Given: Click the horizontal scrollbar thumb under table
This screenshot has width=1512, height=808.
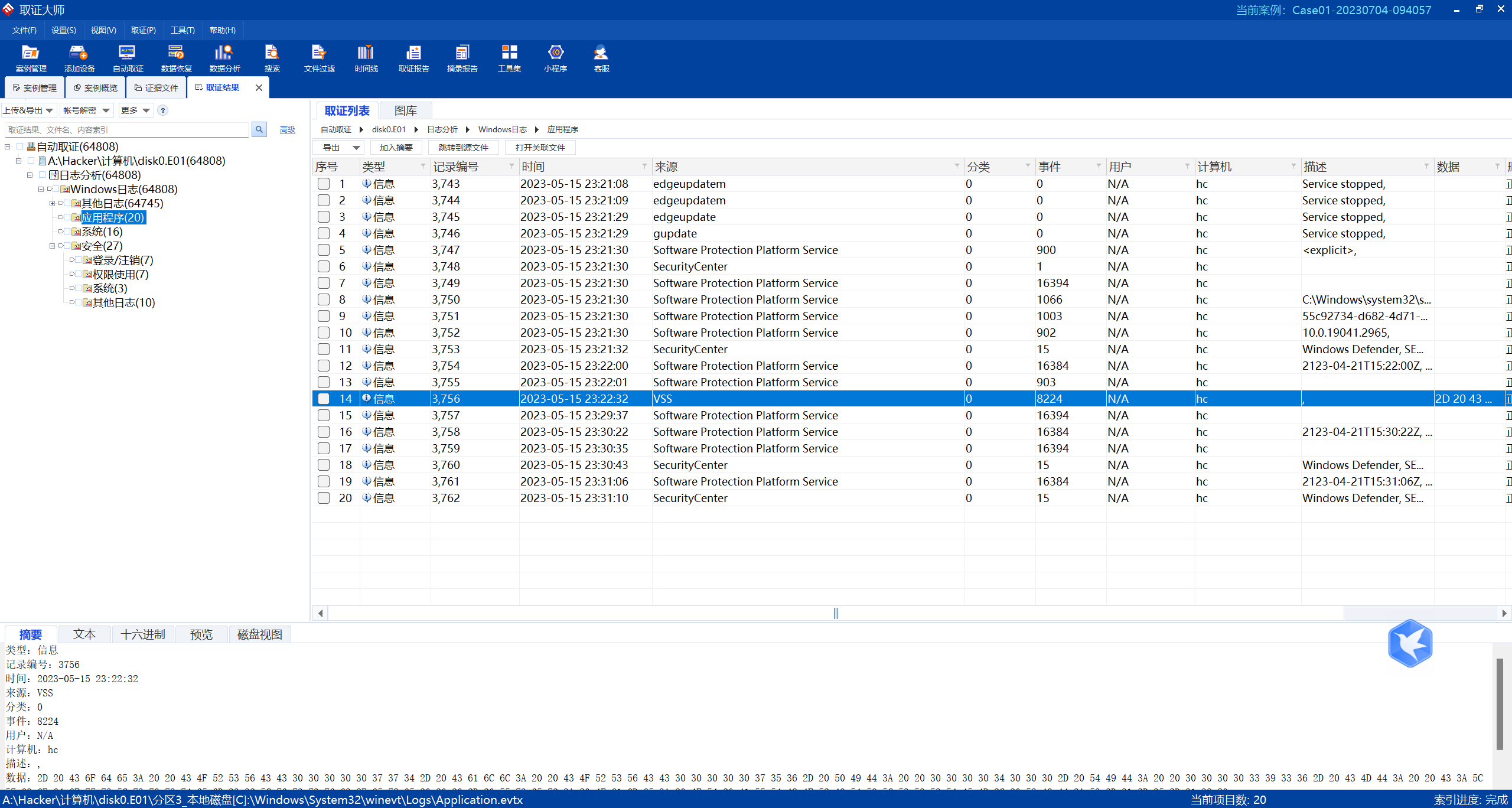Looking at the screenshot, I should pyautogui.click(x=835, y=613).
